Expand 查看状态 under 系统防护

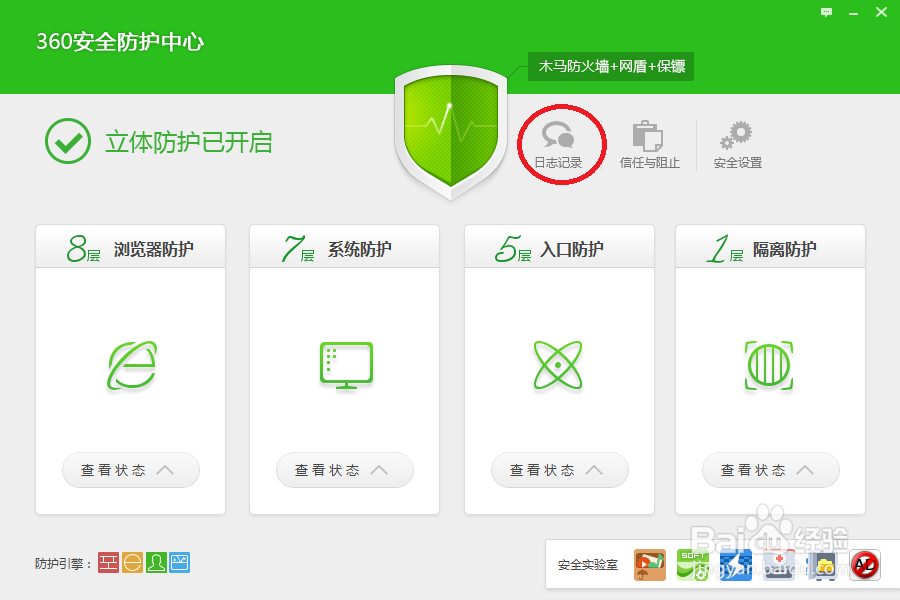click(345, 470)
